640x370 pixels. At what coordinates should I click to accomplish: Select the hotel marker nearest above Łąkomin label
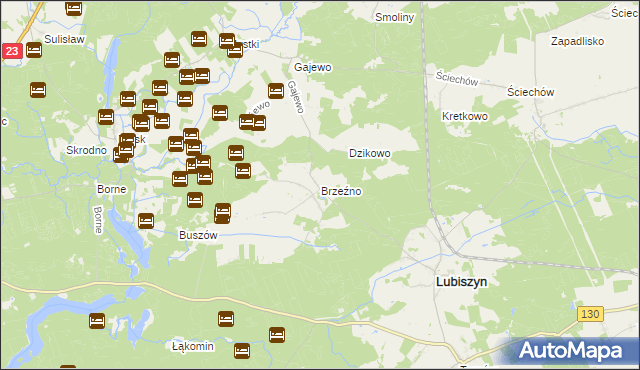point(226,319)
